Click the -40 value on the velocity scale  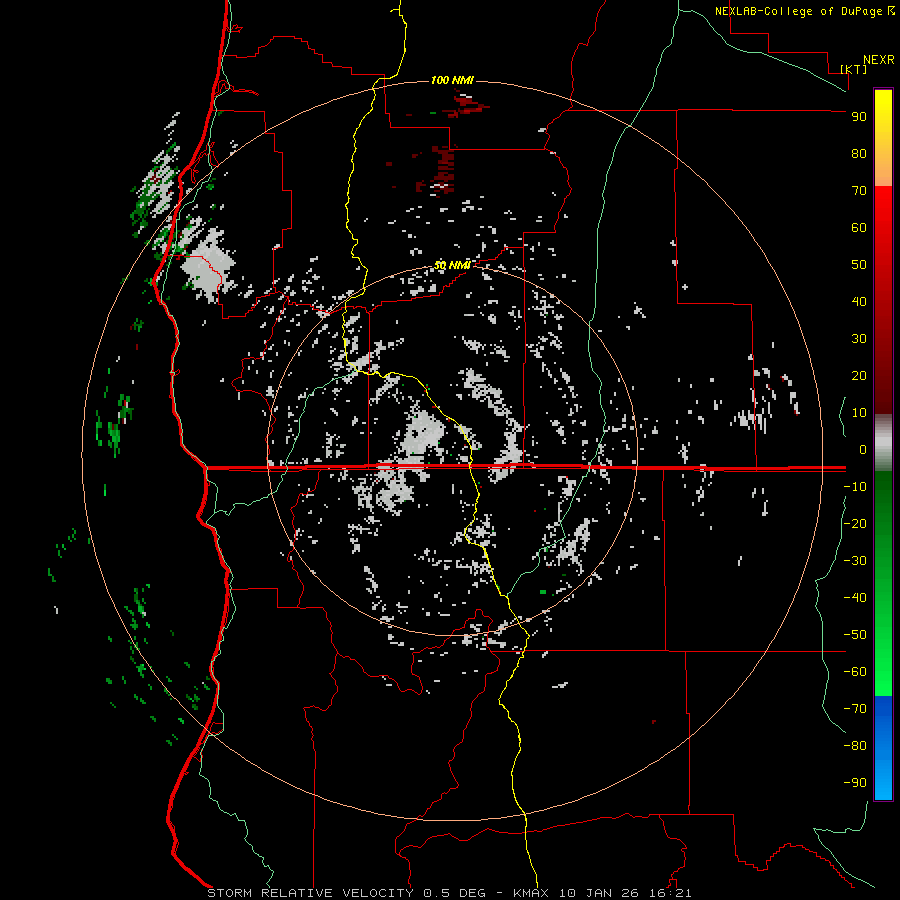tap(855, 598)
